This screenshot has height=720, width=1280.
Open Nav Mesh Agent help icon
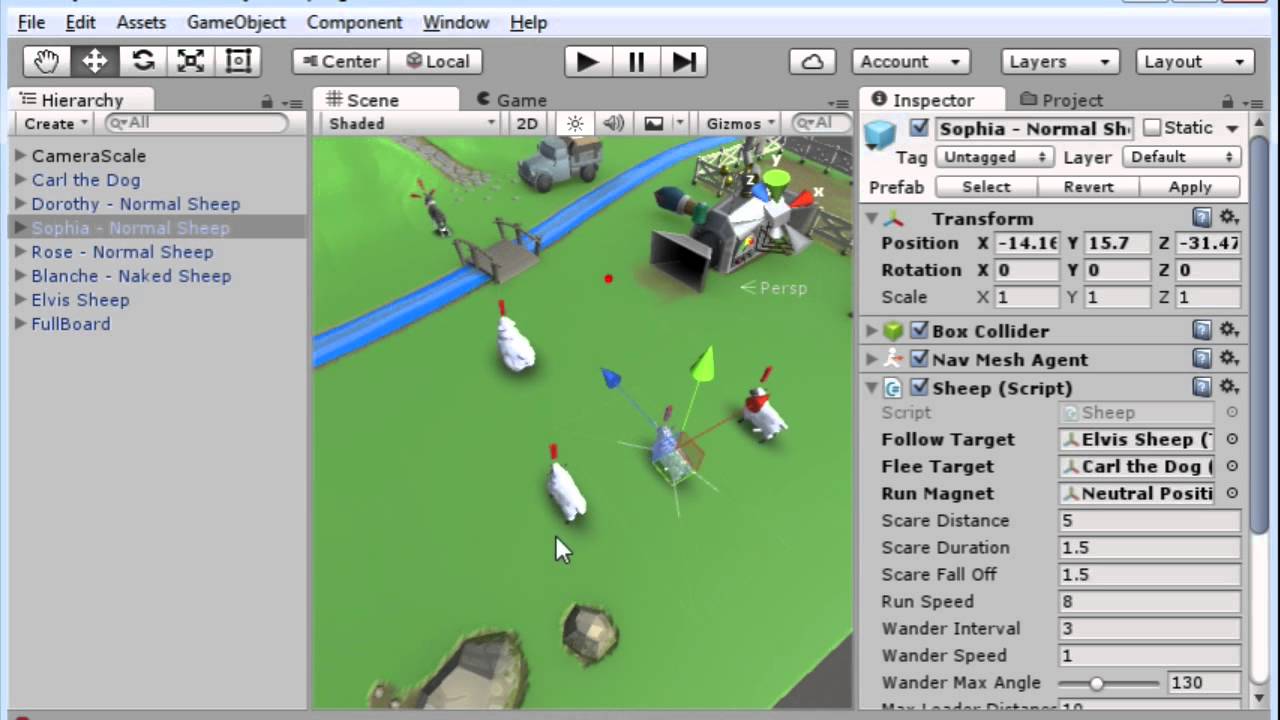coord(1202,359)
